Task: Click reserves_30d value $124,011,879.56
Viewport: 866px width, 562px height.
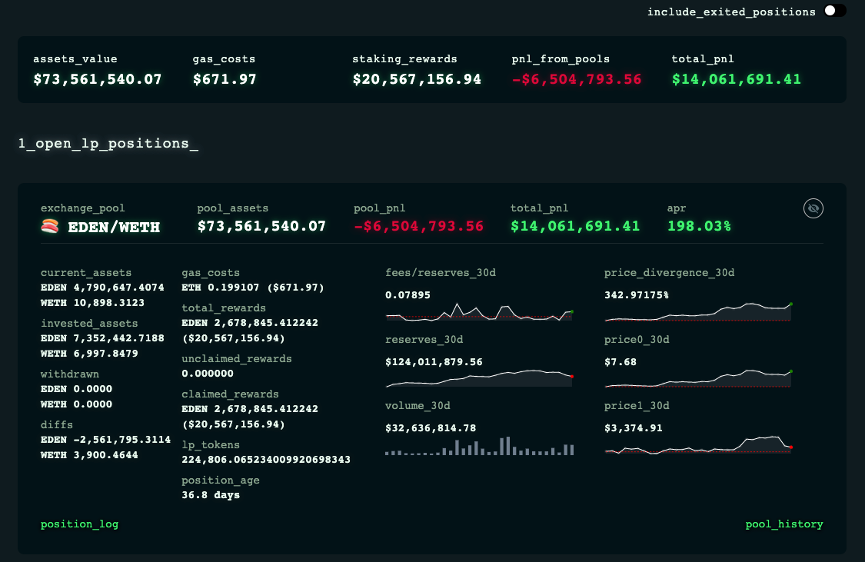Action: point(434,362)
